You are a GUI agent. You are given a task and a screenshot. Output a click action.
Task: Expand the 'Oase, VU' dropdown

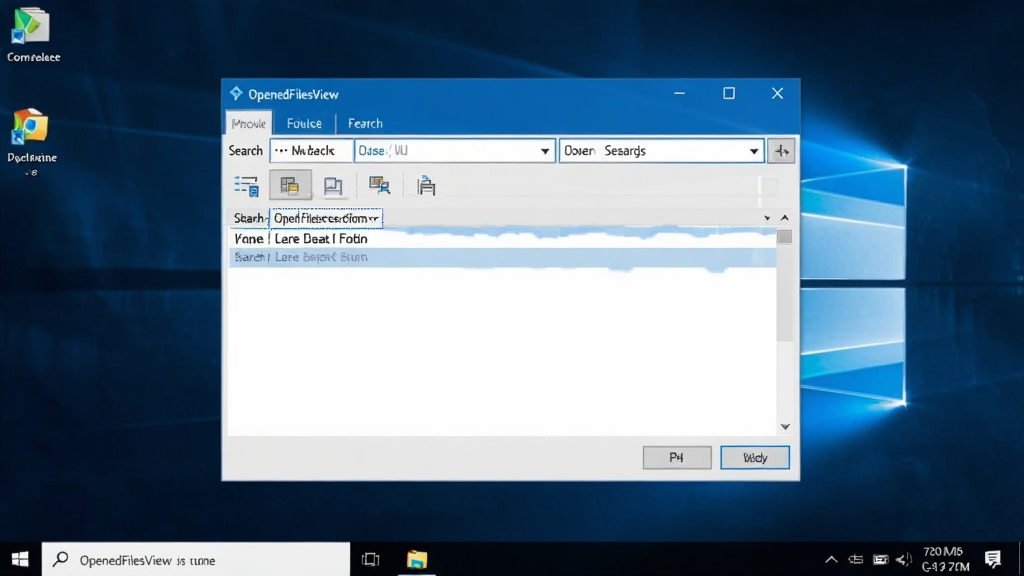pos(545,151)
